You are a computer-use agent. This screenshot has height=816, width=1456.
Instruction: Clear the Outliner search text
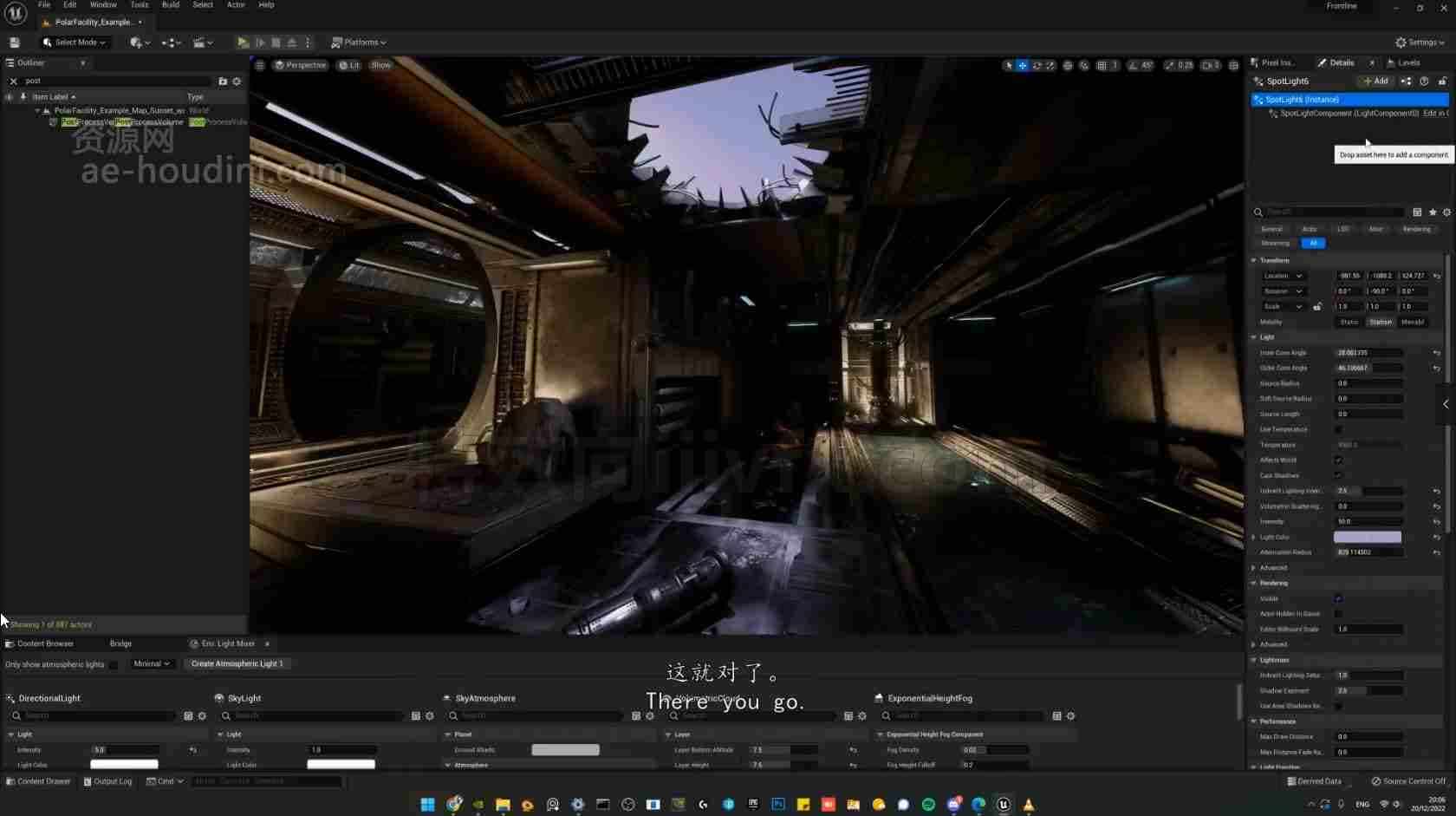(13, 82)
